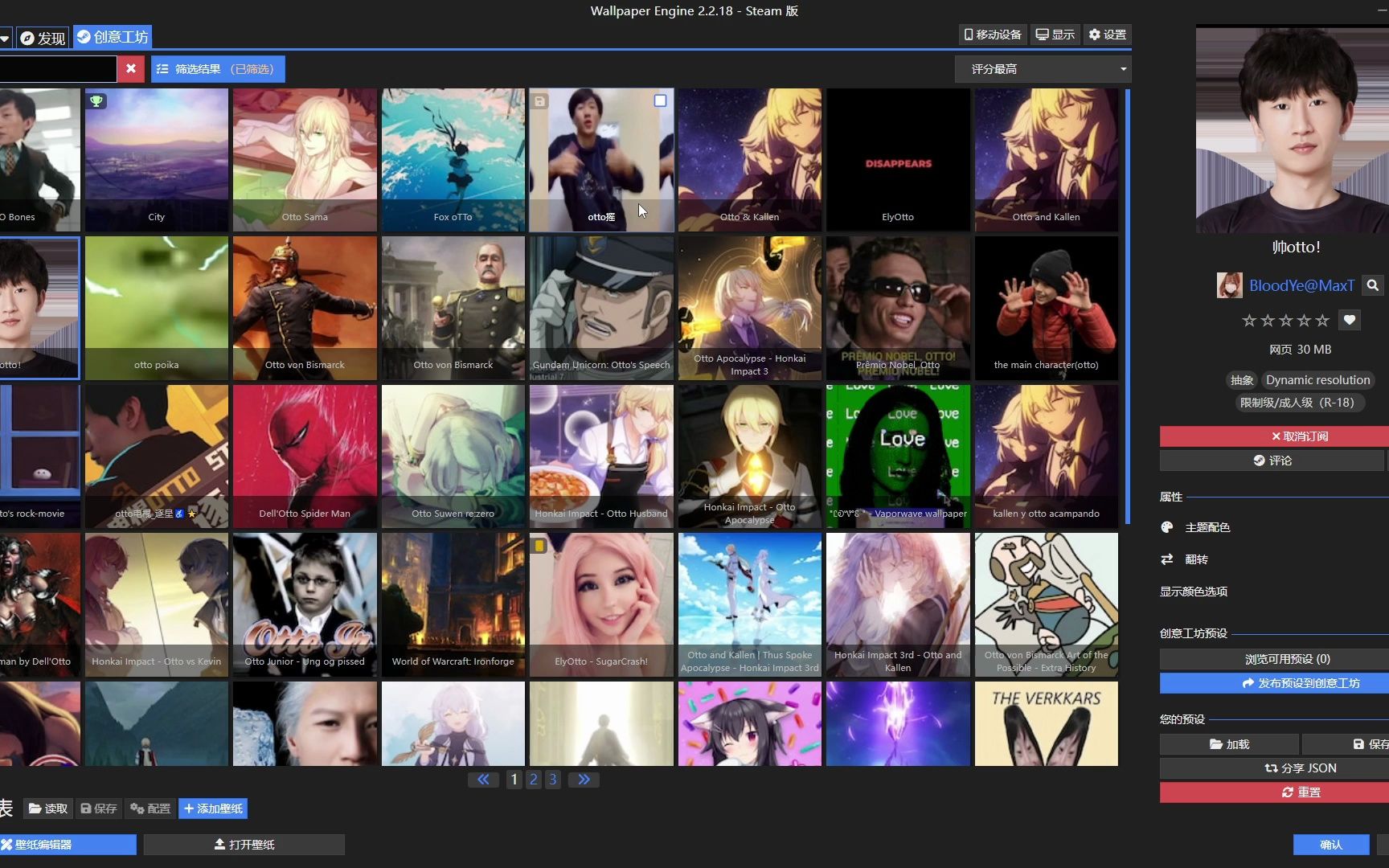Open the 配置 playlist configure button
Image resolution: width=1389 pixels, height=868 pixels.
pyautogui.click(x=150, y=809)
